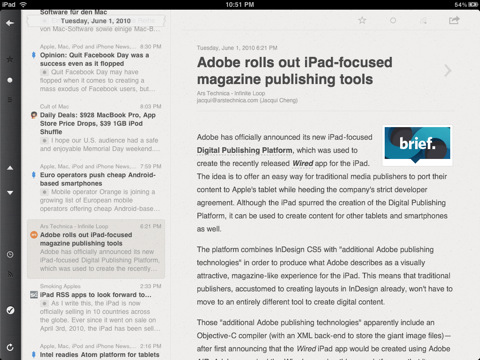Open share menu for article
480x360 pixels.
point(454,20)
